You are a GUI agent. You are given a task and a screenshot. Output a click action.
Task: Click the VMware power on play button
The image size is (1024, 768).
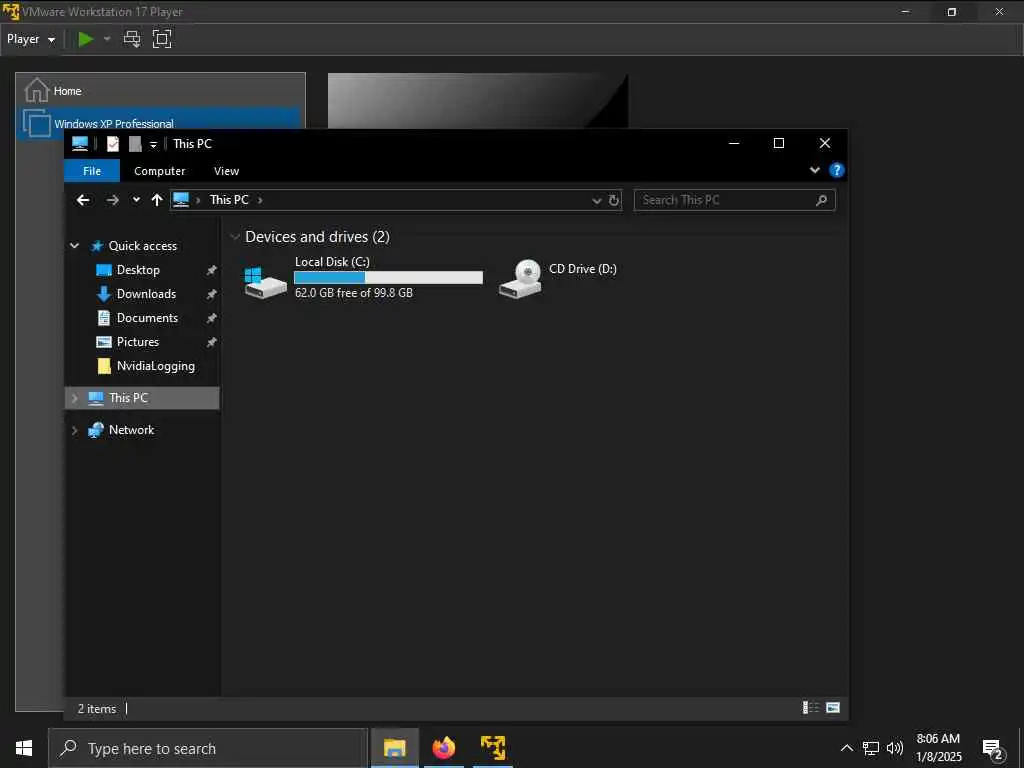[86, 39]
